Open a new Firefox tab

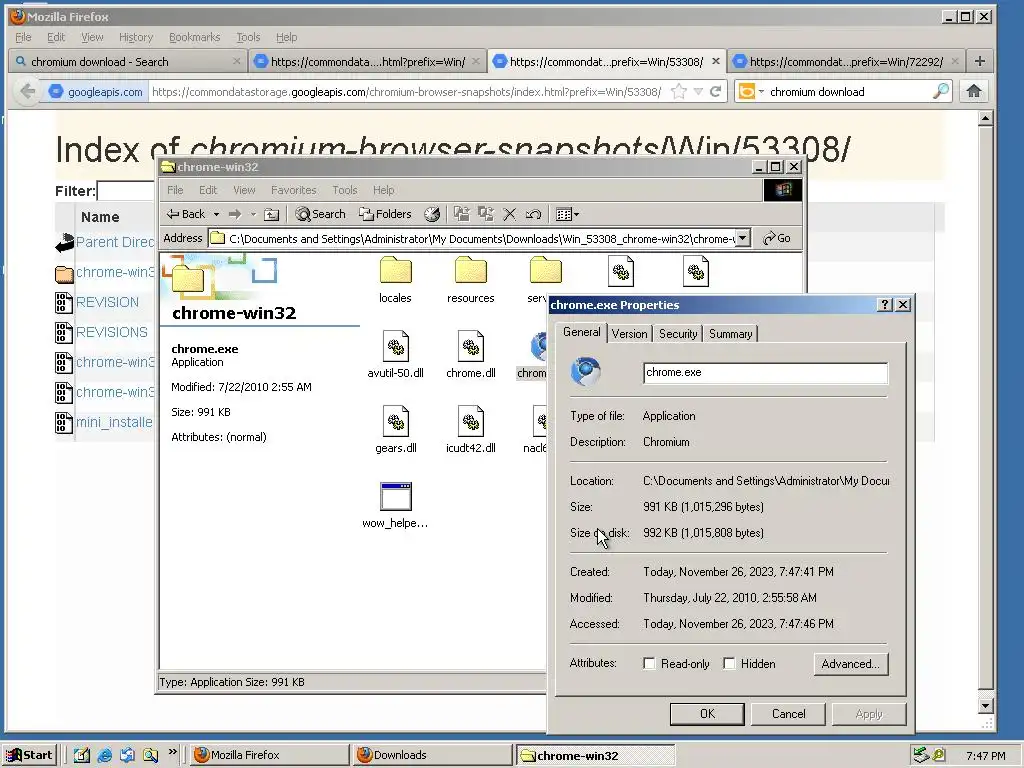coord(980,61)
